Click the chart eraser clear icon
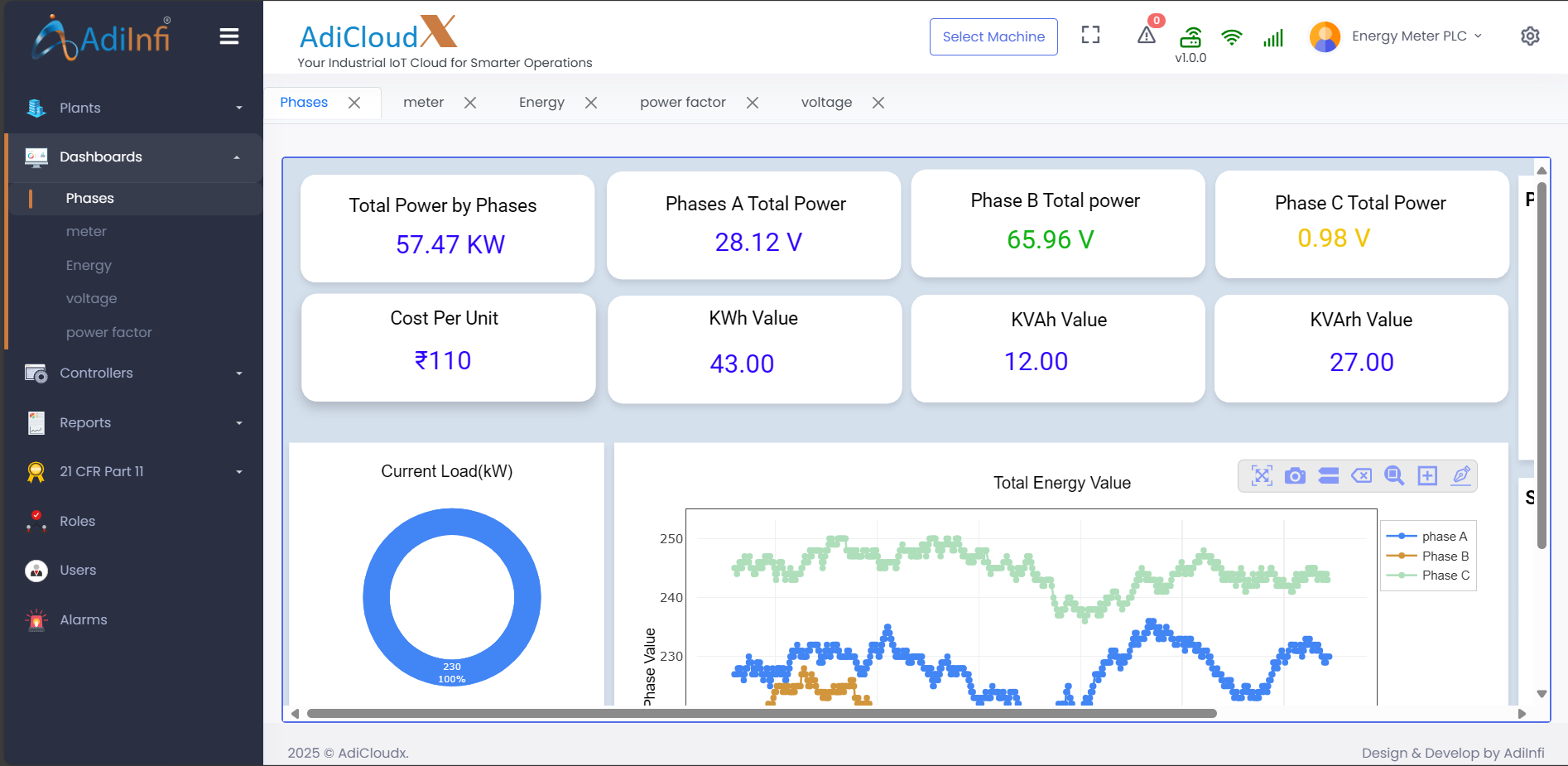Screen dimensions: 1568x766 tap(1361, 476)
